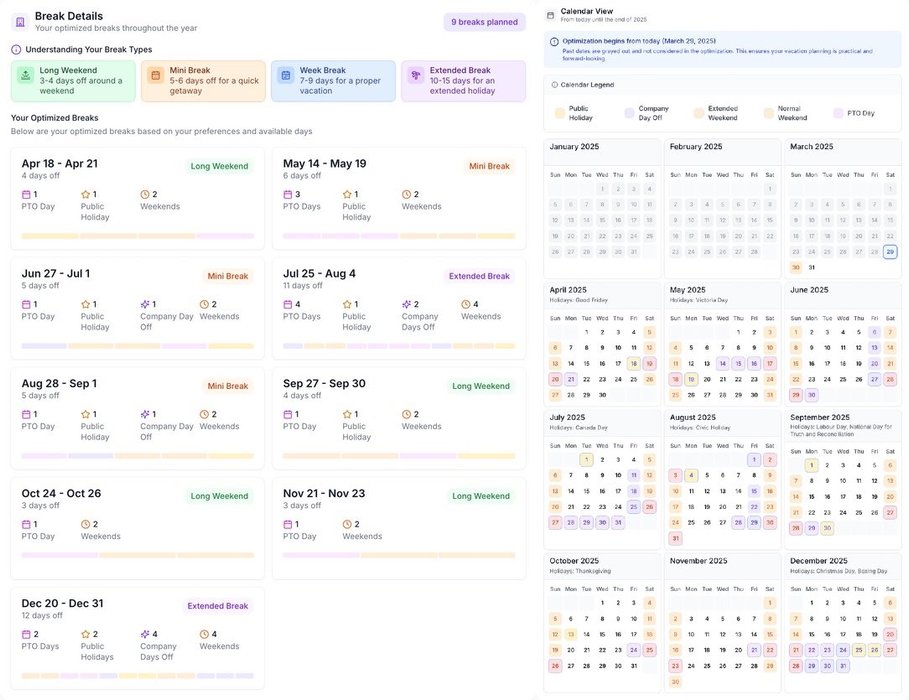Click the 'June 2025' month title
The height and width of the screenshot is (700, 909).
[x=809, y=290]
